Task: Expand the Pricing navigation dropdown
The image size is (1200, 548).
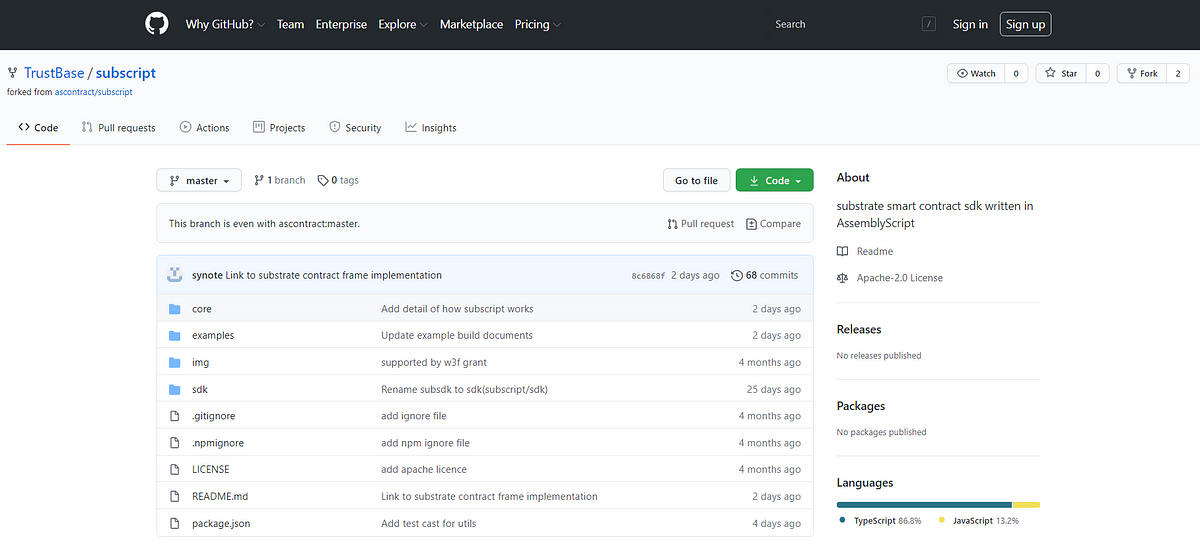Action: coord(538,24)
